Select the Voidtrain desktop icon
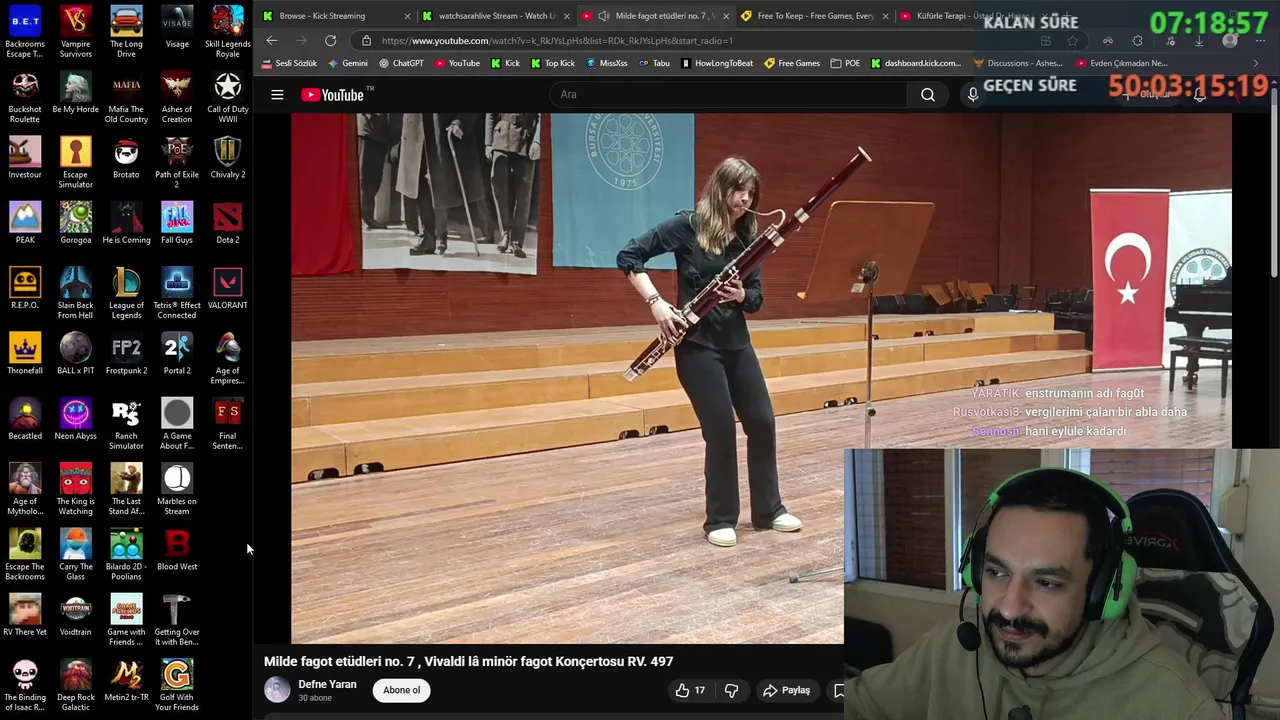This screenshot has height=720, width=1280. coord(76,615)
